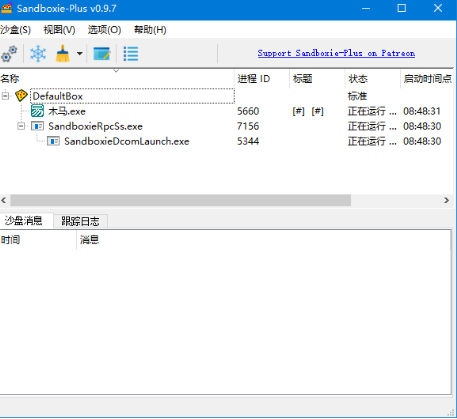Collapse the DefaultBox tree node
The height and width of the screenshot is (419, 457).
click(x=5, y=96)
